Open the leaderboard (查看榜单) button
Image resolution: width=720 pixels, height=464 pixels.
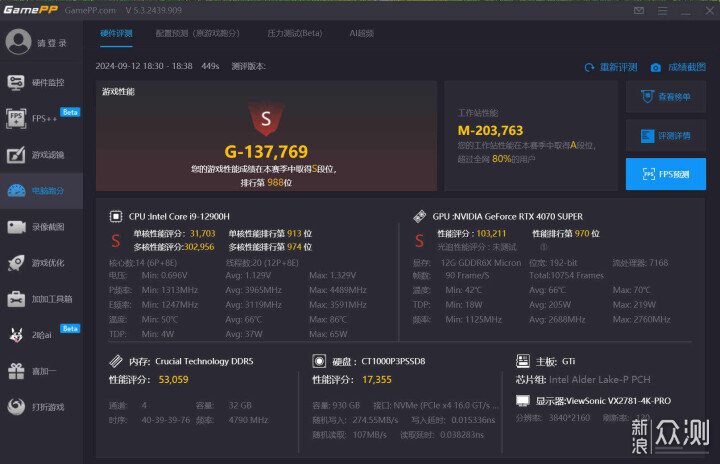[666, 96]
